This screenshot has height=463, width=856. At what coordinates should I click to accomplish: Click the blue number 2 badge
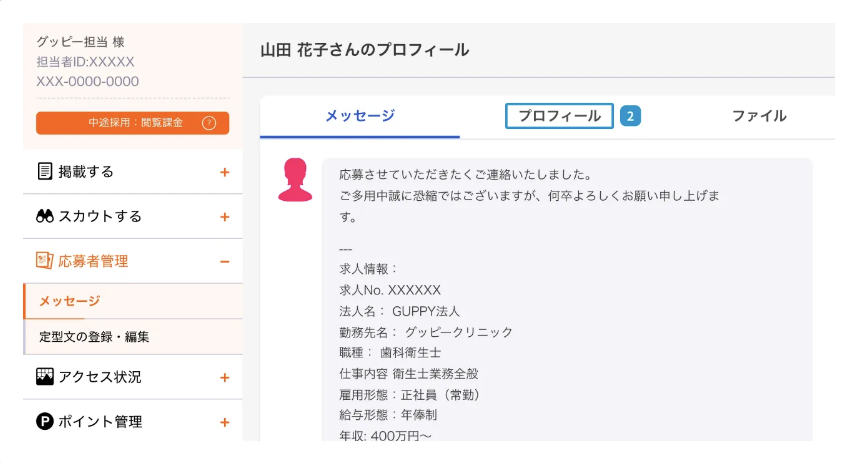[x=631, y=116]
